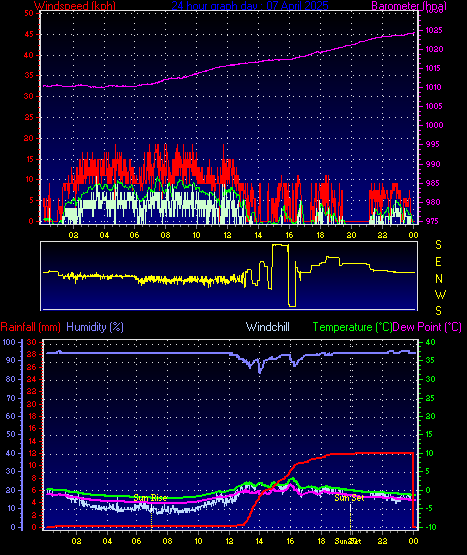Click "1010" on the barometer axis
This screenshot has height=555, width=467.
tap(434, 87)
